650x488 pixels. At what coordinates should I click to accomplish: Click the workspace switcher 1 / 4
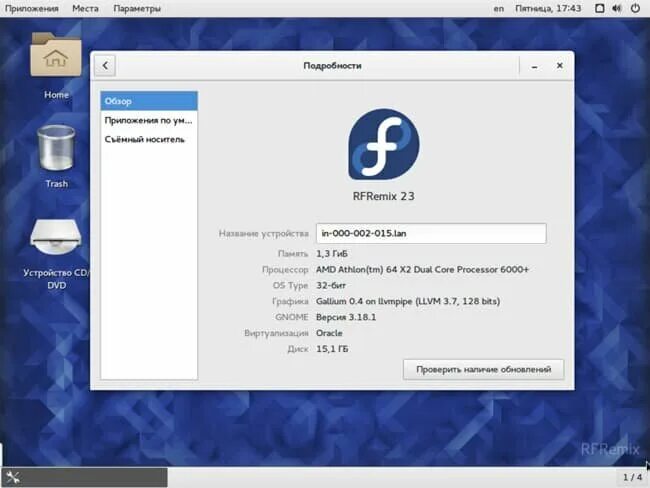click(x=632, y=478)
